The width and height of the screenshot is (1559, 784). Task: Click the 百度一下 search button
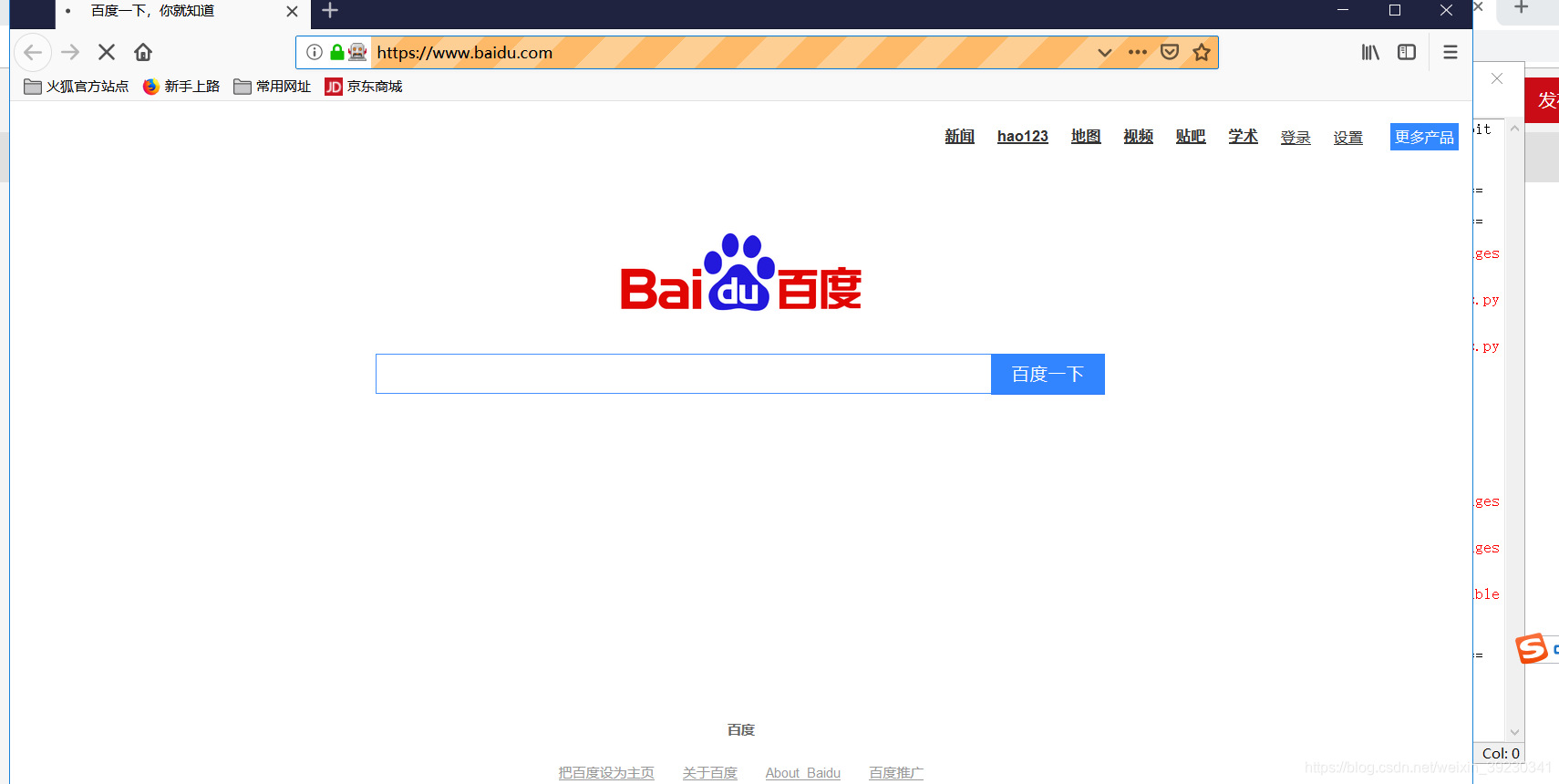[1048, 374]
